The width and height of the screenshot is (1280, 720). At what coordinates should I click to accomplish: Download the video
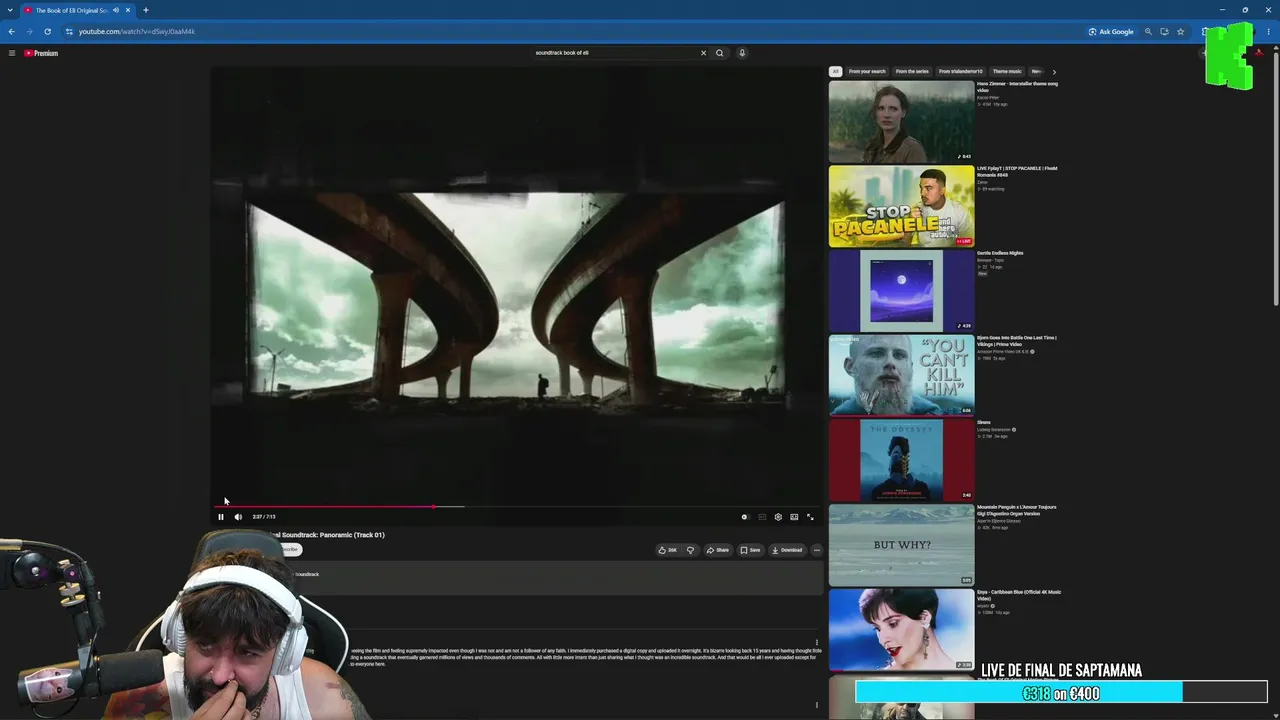point(787,550)
